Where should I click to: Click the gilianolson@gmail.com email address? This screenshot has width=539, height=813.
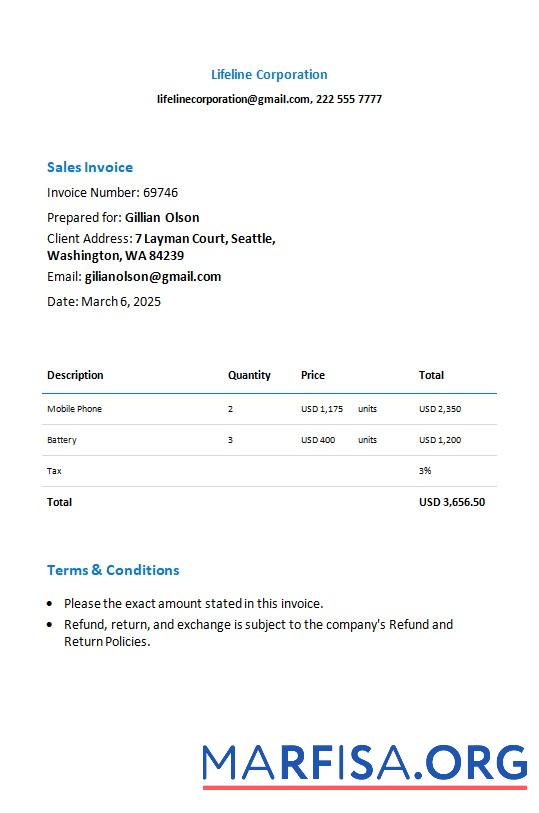pyautogui.click(x=153, y=277)
